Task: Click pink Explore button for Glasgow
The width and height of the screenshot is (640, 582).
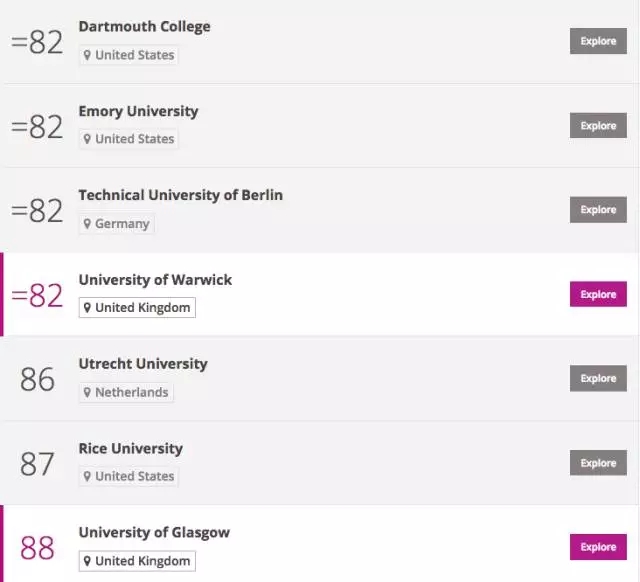Action: pos(598,547)
